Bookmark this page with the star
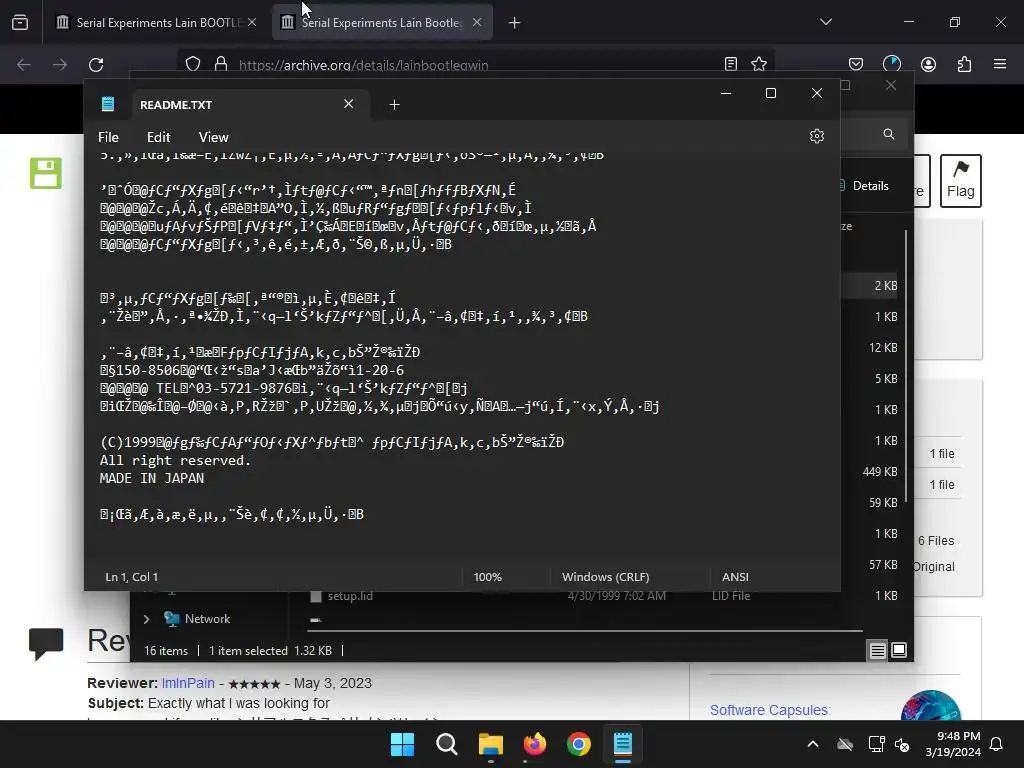 click(759, 64)
